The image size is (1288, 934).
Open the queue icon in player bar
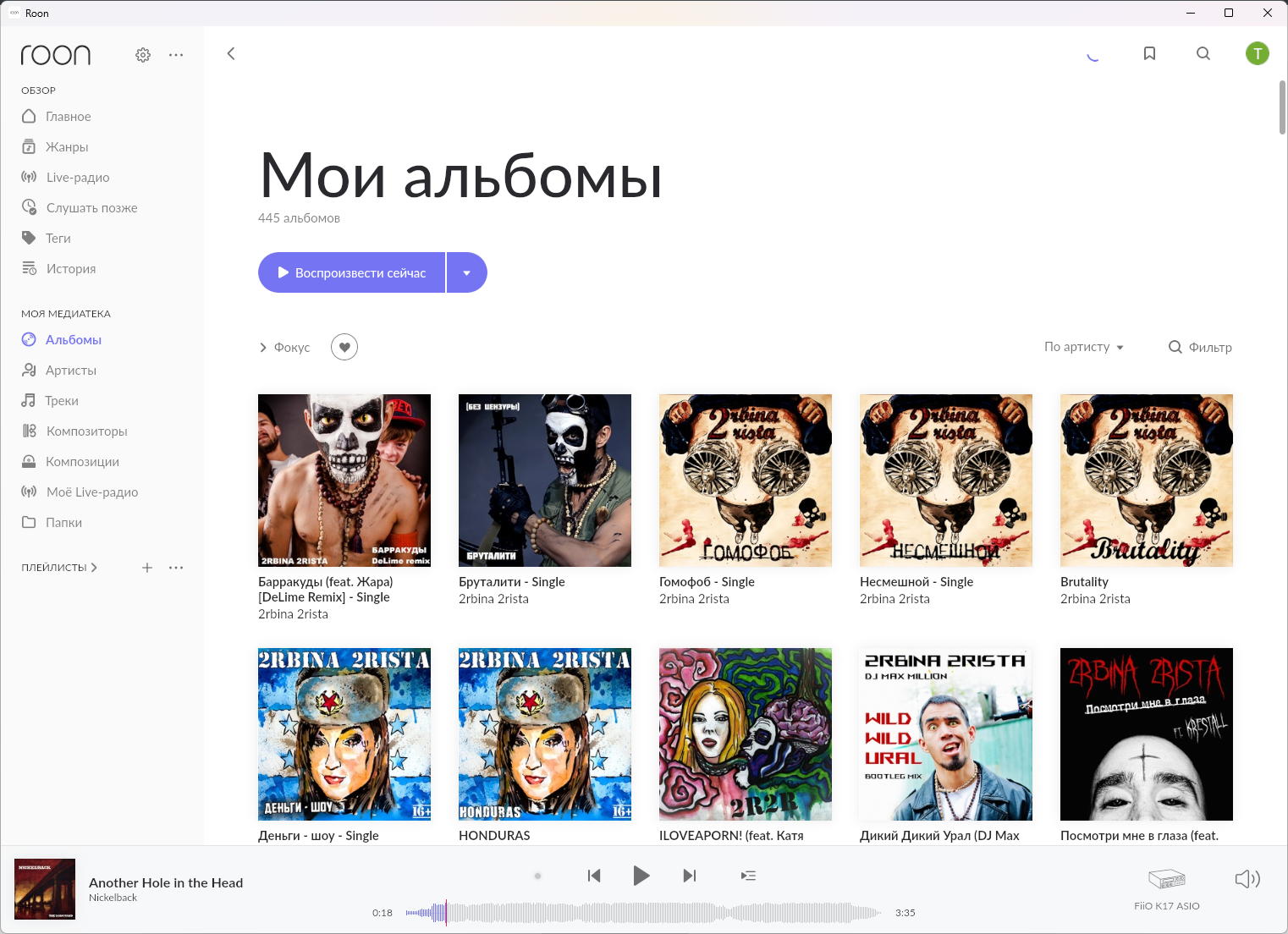[748, 876]
